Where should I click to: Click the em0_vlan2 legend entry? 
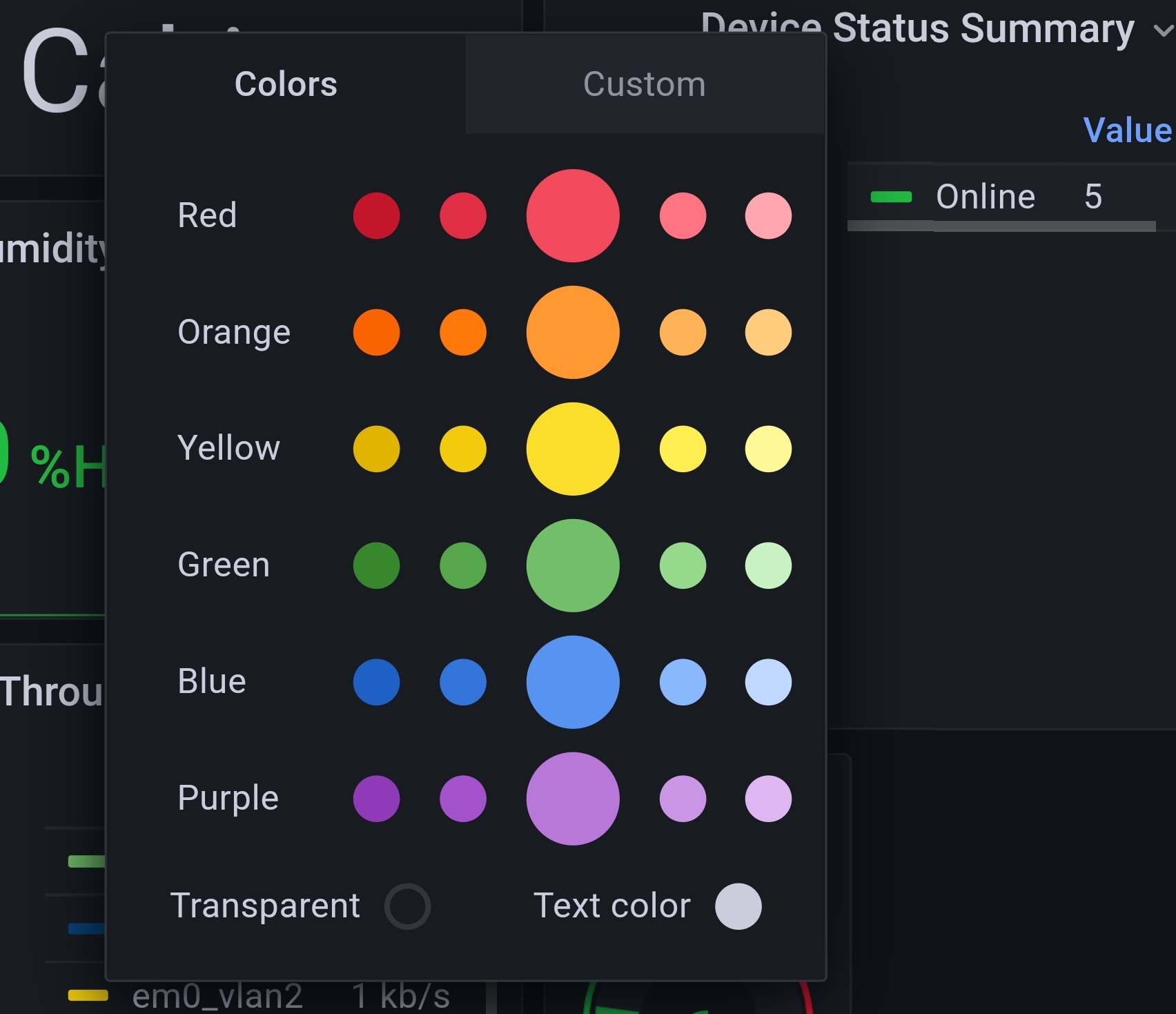(217, 995)
